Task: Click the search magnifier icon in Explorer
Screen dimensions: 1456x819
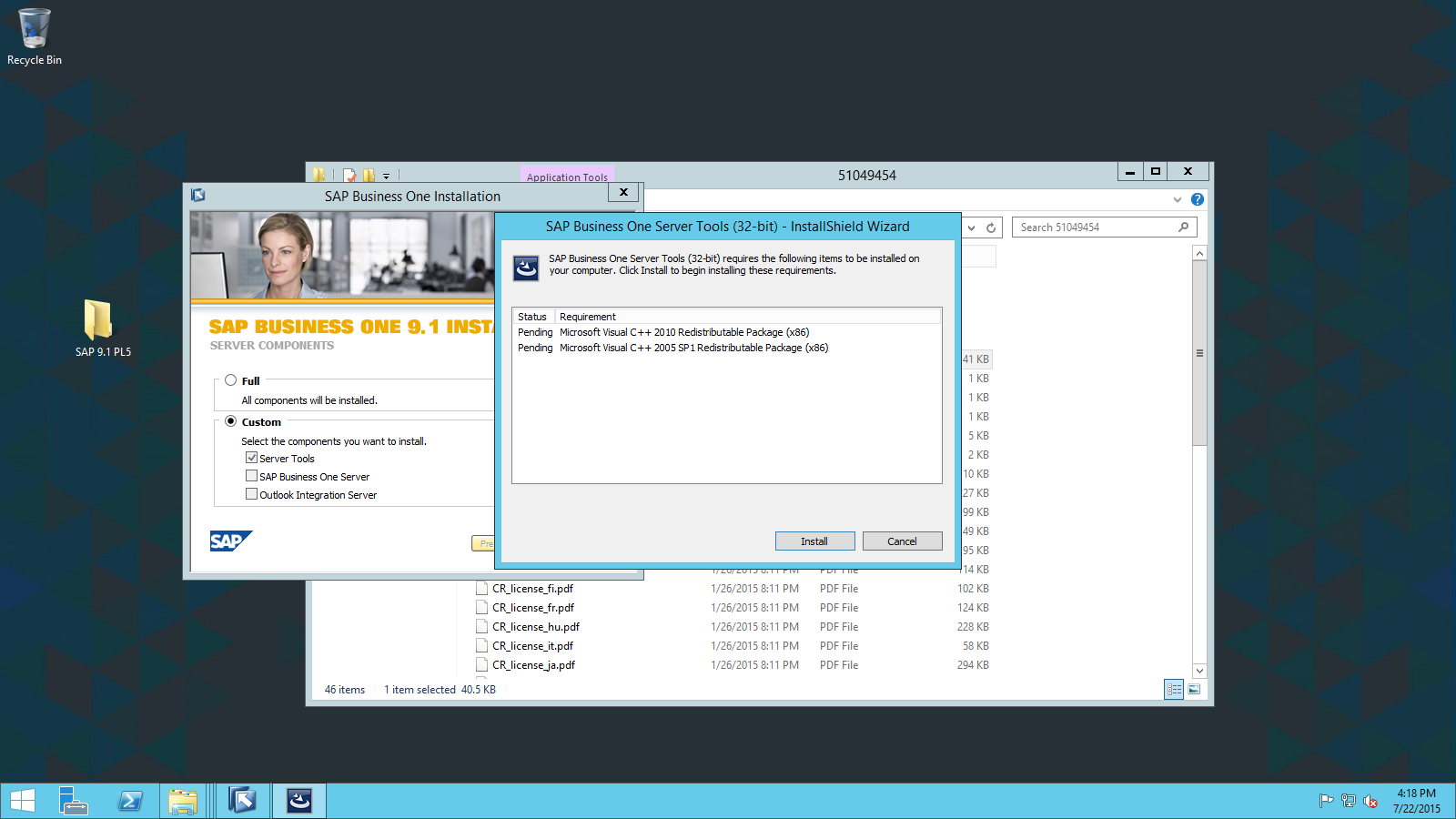Action: tap(1183, 227)
